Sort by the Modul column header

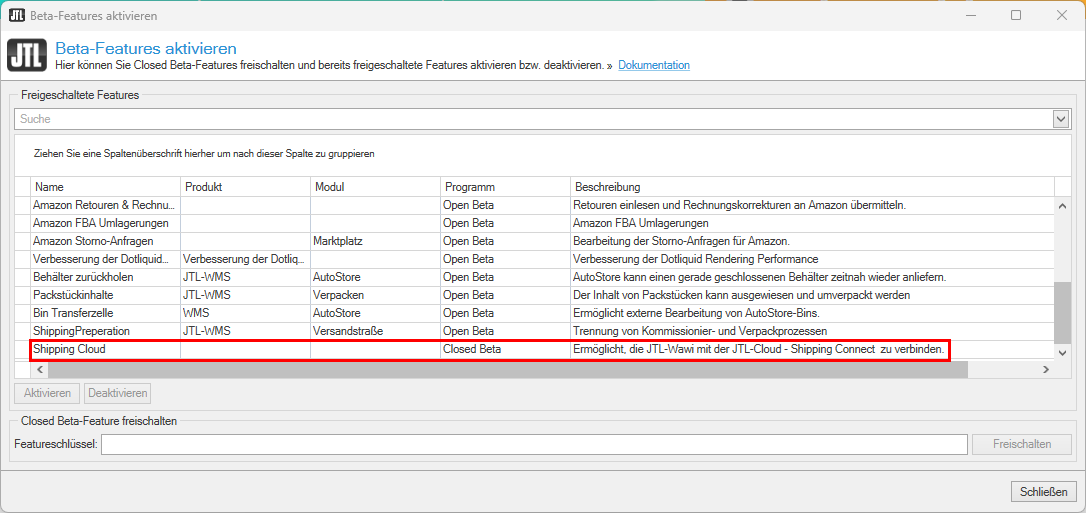375,187
